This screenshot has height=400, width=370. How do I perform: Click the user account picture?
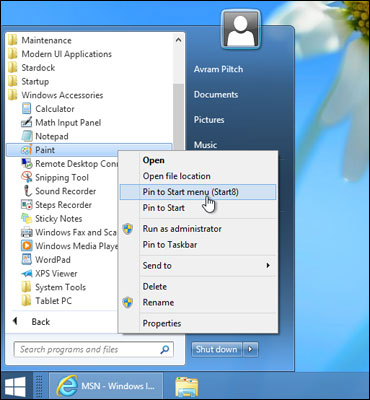click(241, 30)
